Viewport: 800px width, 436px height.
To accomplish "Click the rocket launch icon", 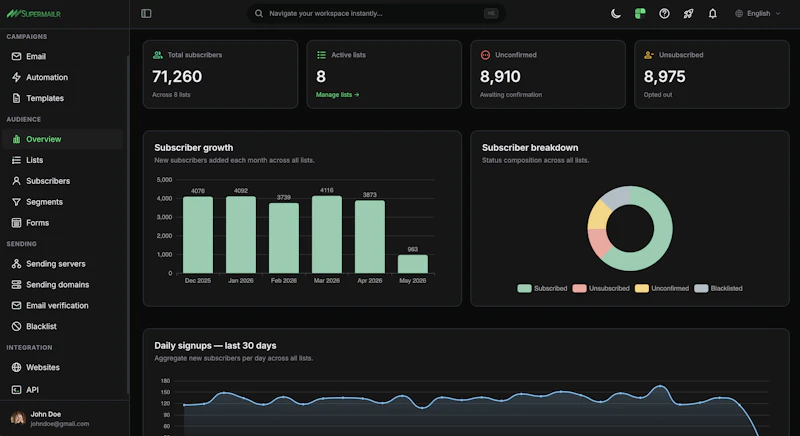I will [688, 13].
